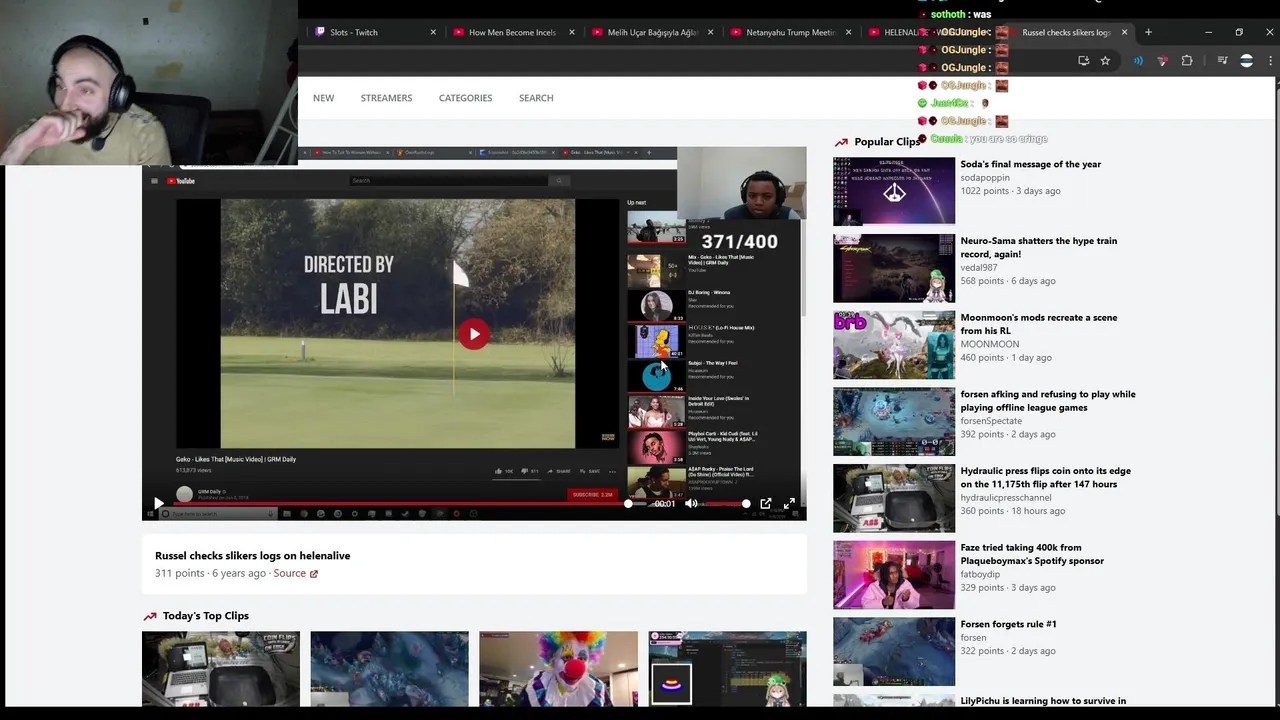This screenshot has width=1280, height=720.
Task: Click the hydraulicpresschannel clip thumbnail
Action: pos(894,498)
